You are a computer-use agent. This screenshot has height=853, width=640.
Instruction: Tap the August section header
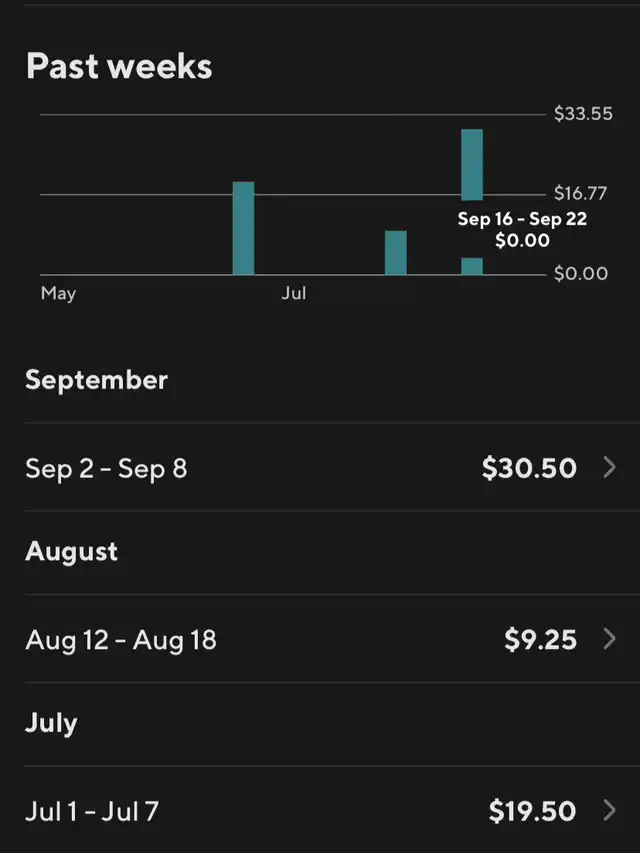(71, 552)
